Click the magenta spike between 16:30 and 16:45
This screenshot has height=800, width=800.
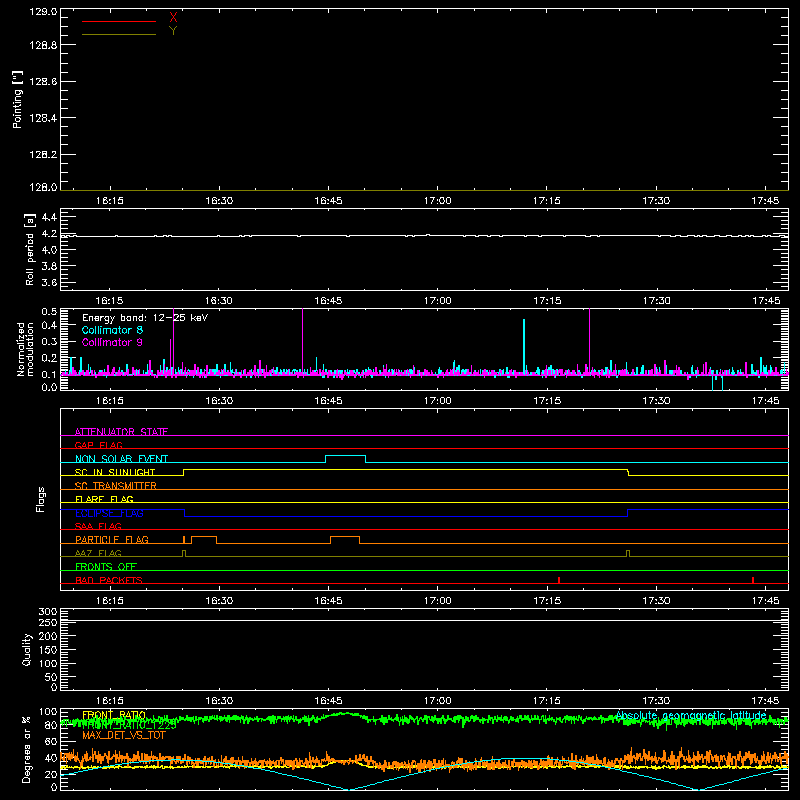(303, 341)
